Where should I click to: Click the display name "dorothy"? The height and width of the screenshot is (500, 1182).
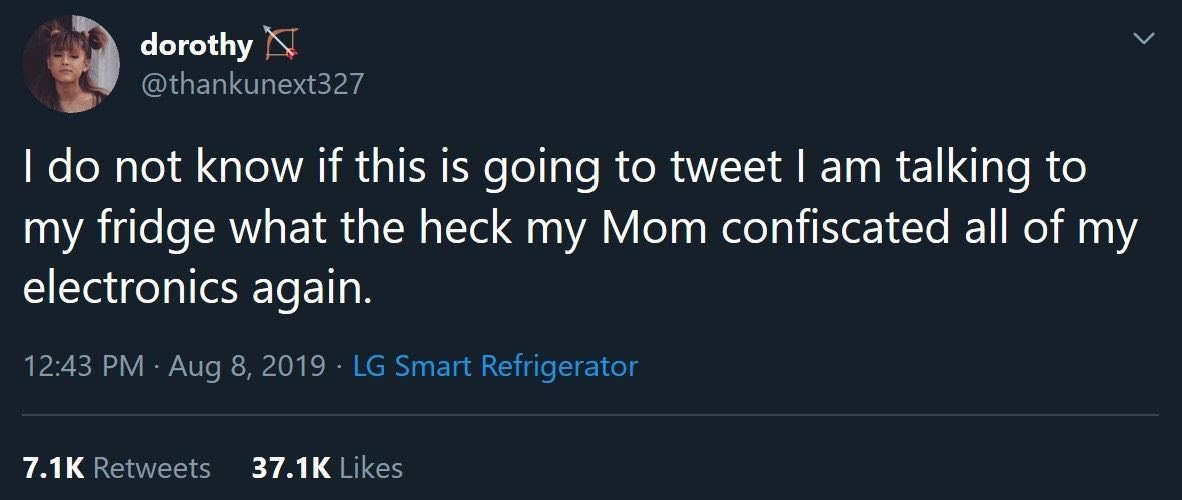pyautogui.click(x=196, y=45)
